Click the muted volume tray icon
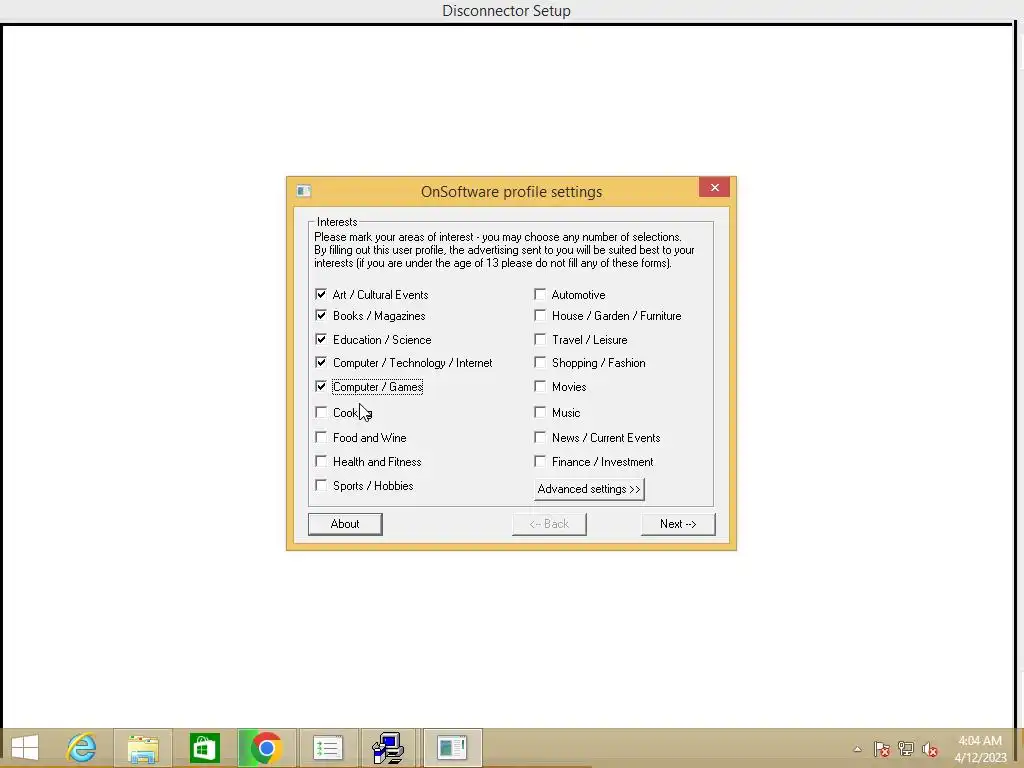Image resolution: width=1024 pixels, height=768 pixels. pos(929,749)
